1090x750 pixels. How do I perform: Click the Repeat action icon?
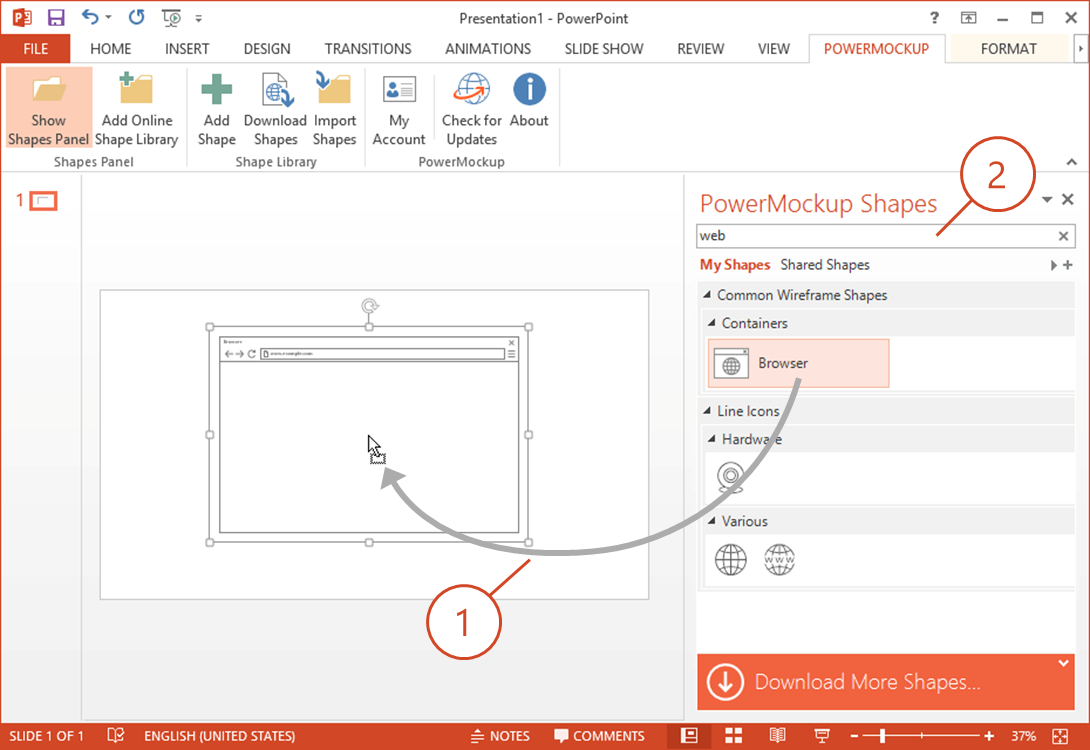click(x=136, y=17)
